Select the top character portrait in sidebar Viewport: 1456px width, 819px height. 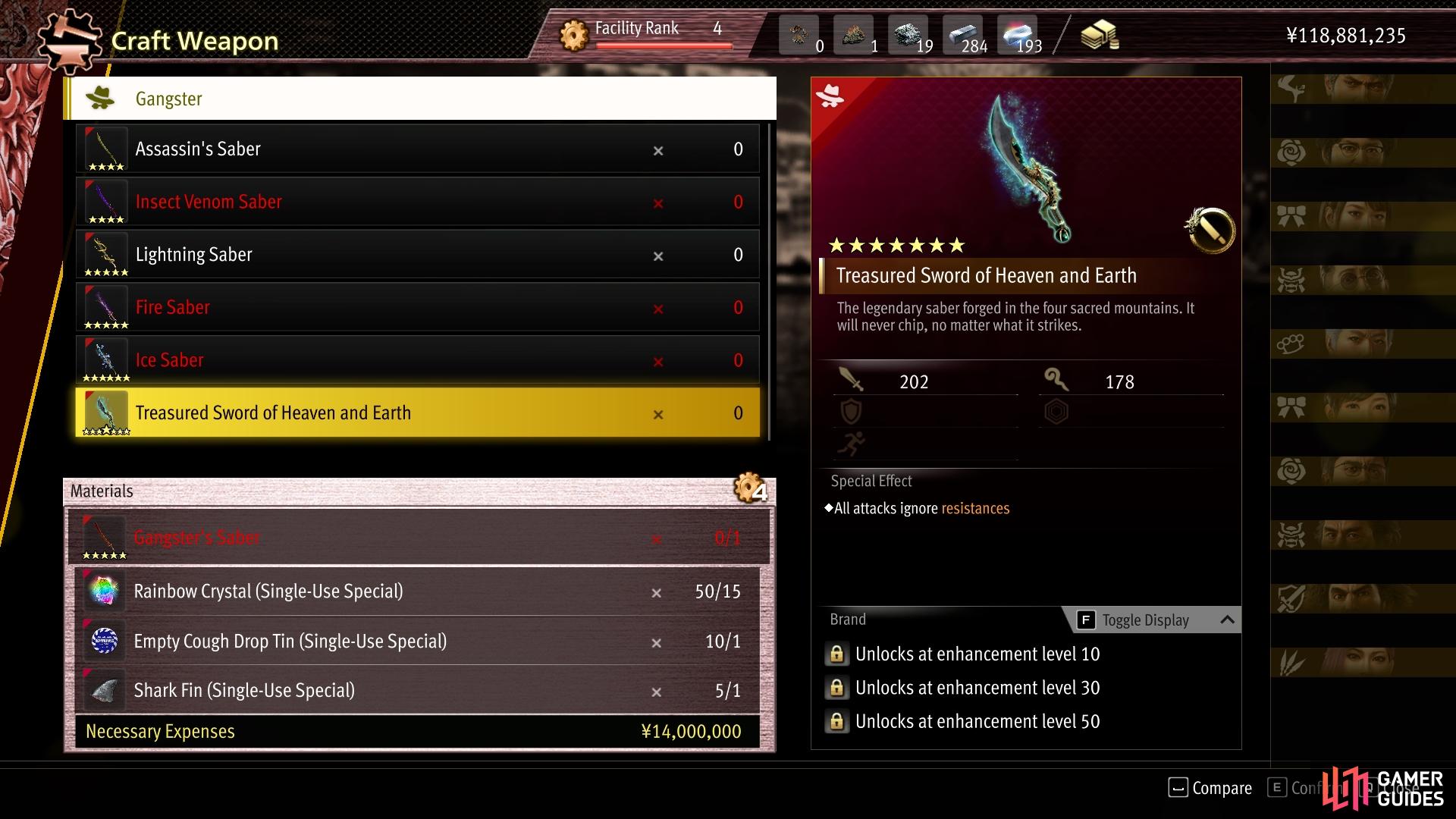1363,89
